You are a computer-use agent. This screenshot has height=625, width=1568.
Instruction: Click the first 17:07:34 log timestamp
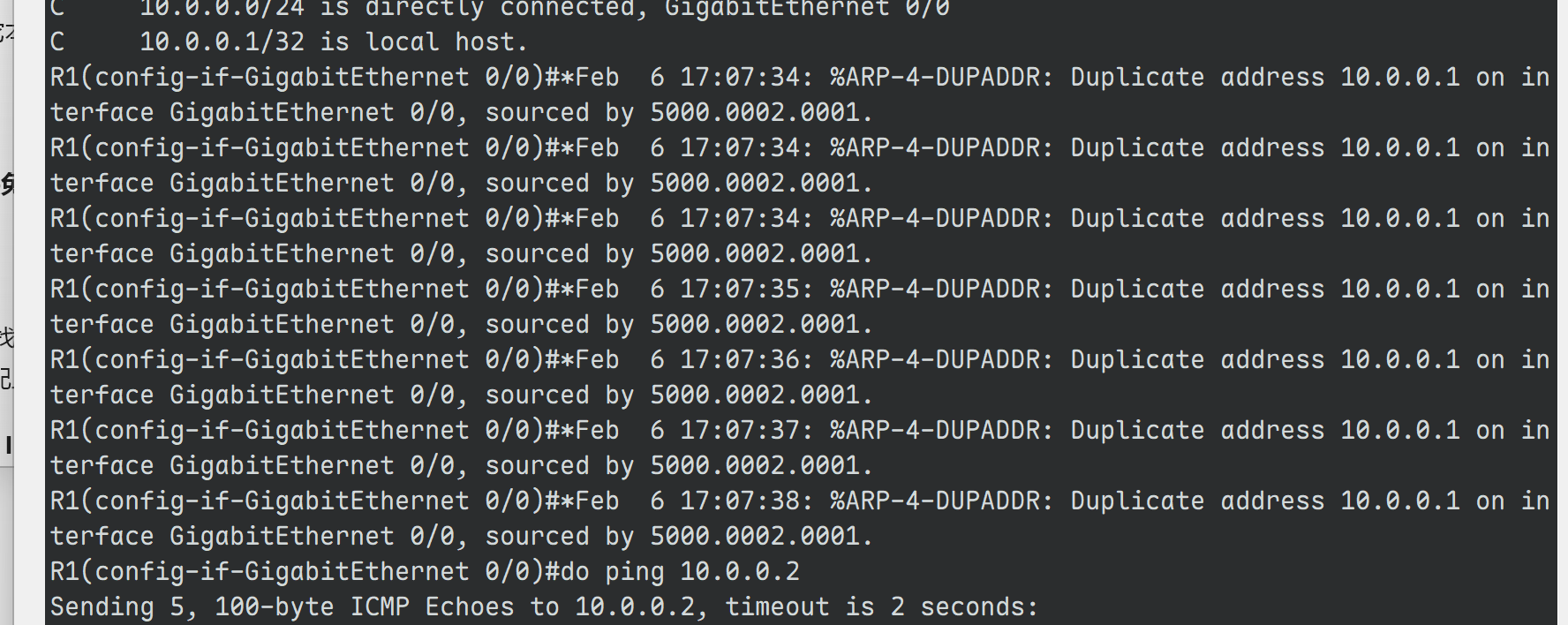click(745, 78)
